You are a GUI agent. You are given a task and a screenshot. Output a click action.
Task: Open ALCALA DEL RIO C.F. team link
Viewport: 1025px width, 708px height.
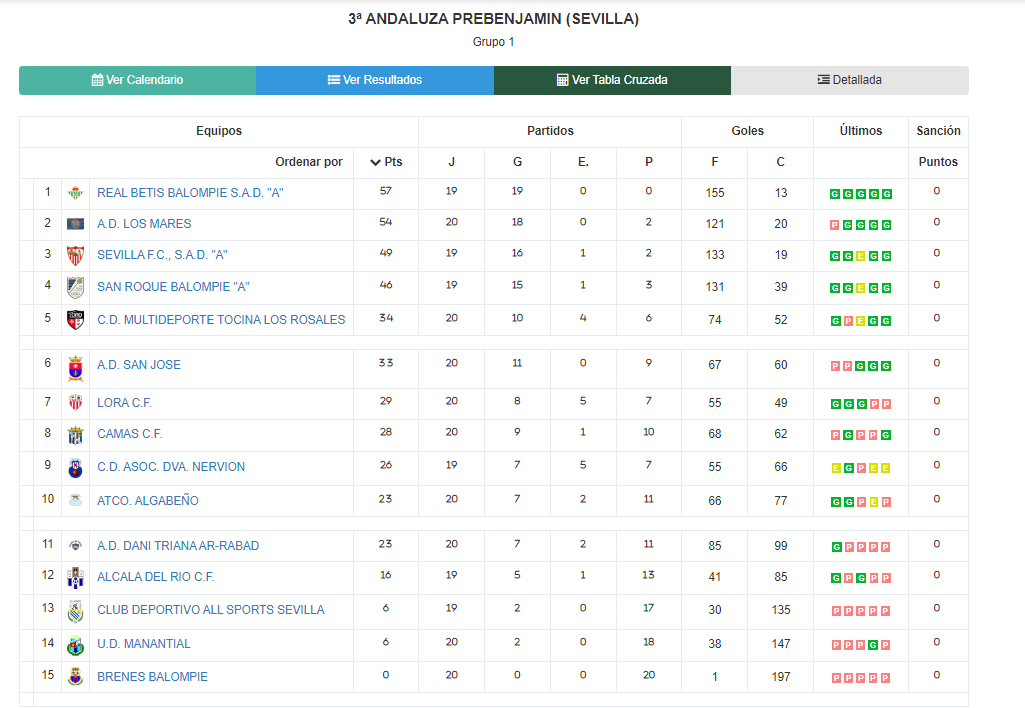coord(156,577)
